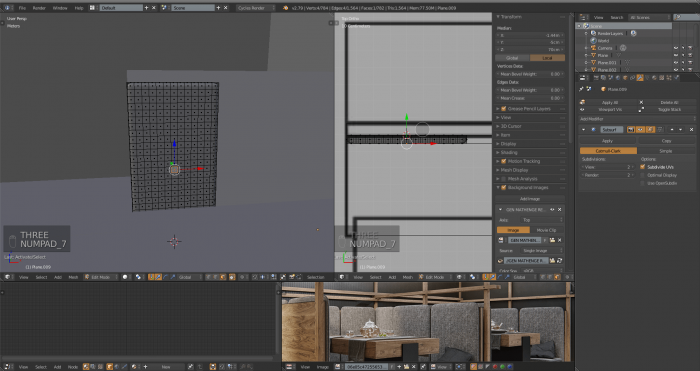Open the Edit Mode dropdown in left viewport

(102, 277)
